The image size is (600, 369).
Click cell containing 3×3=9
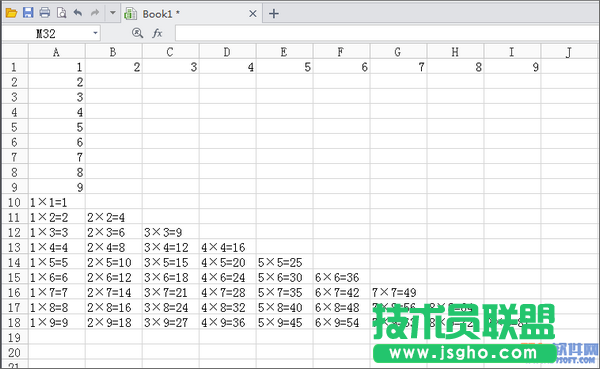click(171, 232)
